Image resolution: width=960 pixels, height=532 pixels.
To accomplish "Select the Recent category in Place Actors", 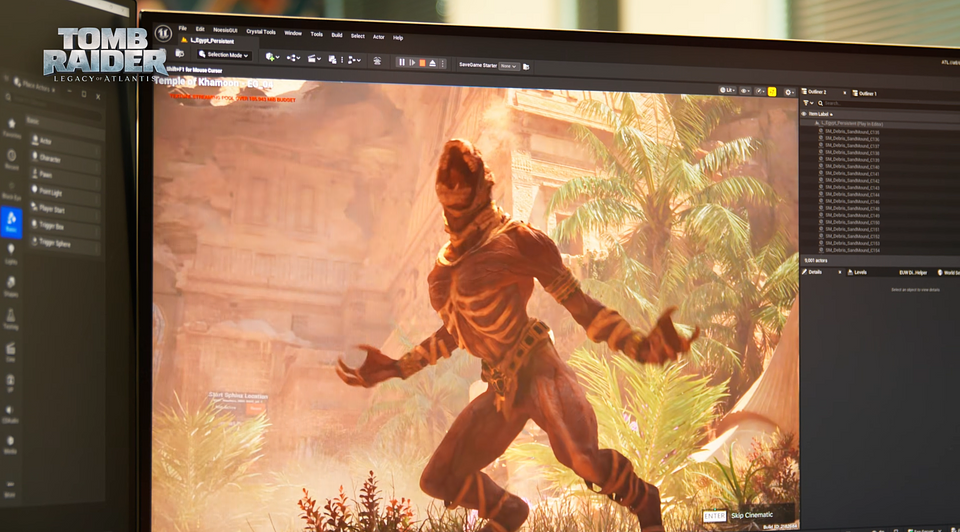I will tap(12, 159).
